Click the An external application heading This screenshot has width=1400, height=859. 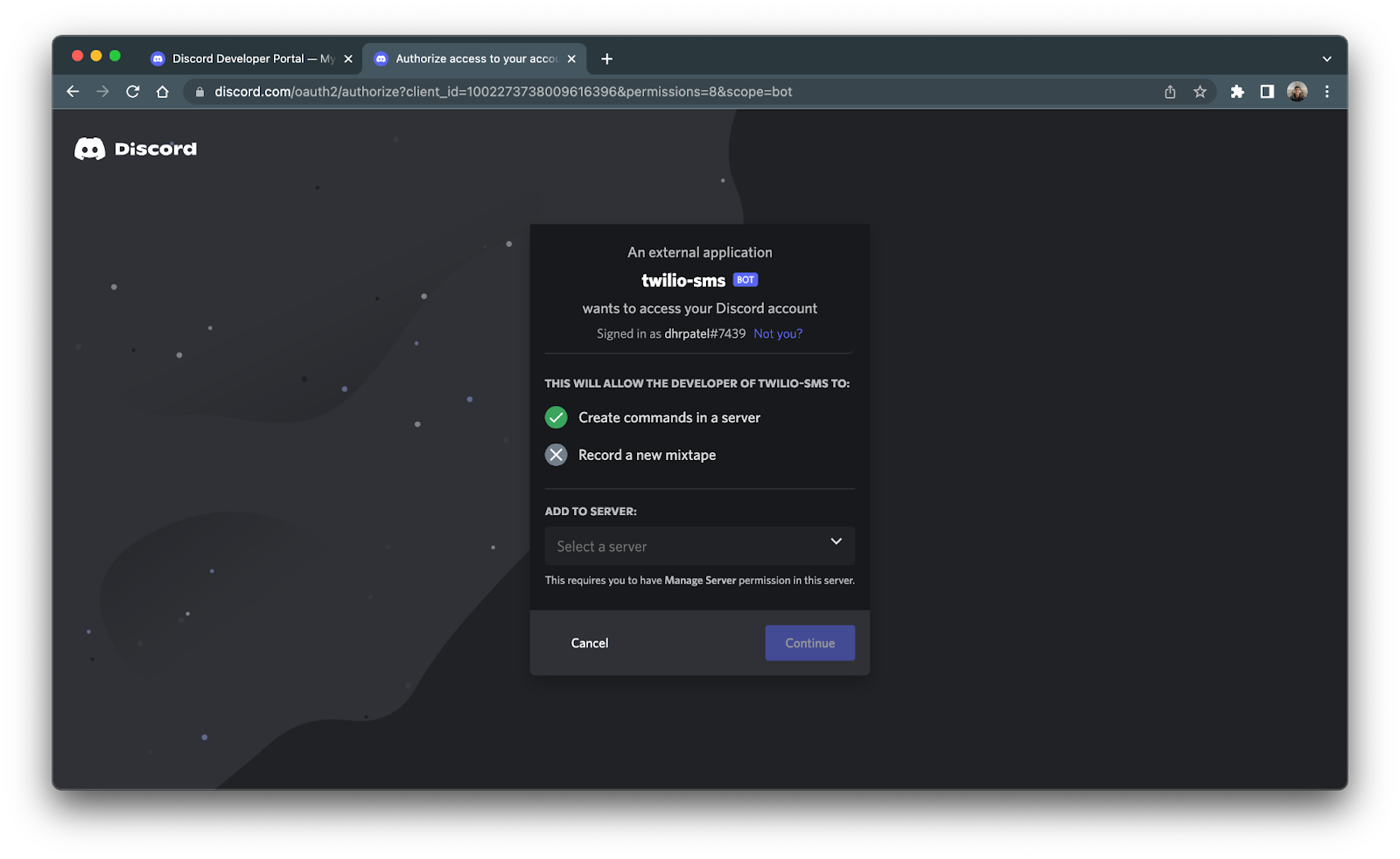point(700,252)
